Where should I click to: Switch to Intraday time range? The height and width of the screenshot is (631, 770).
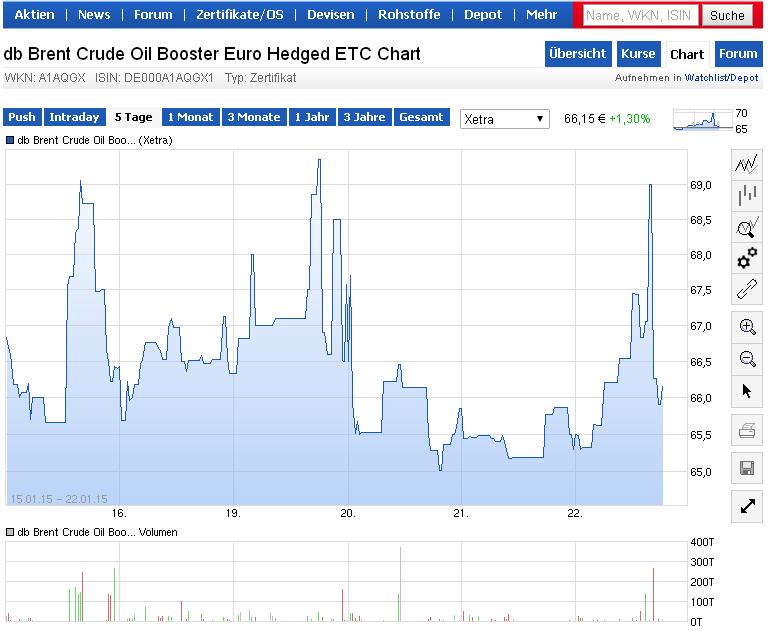click(73, 117)
